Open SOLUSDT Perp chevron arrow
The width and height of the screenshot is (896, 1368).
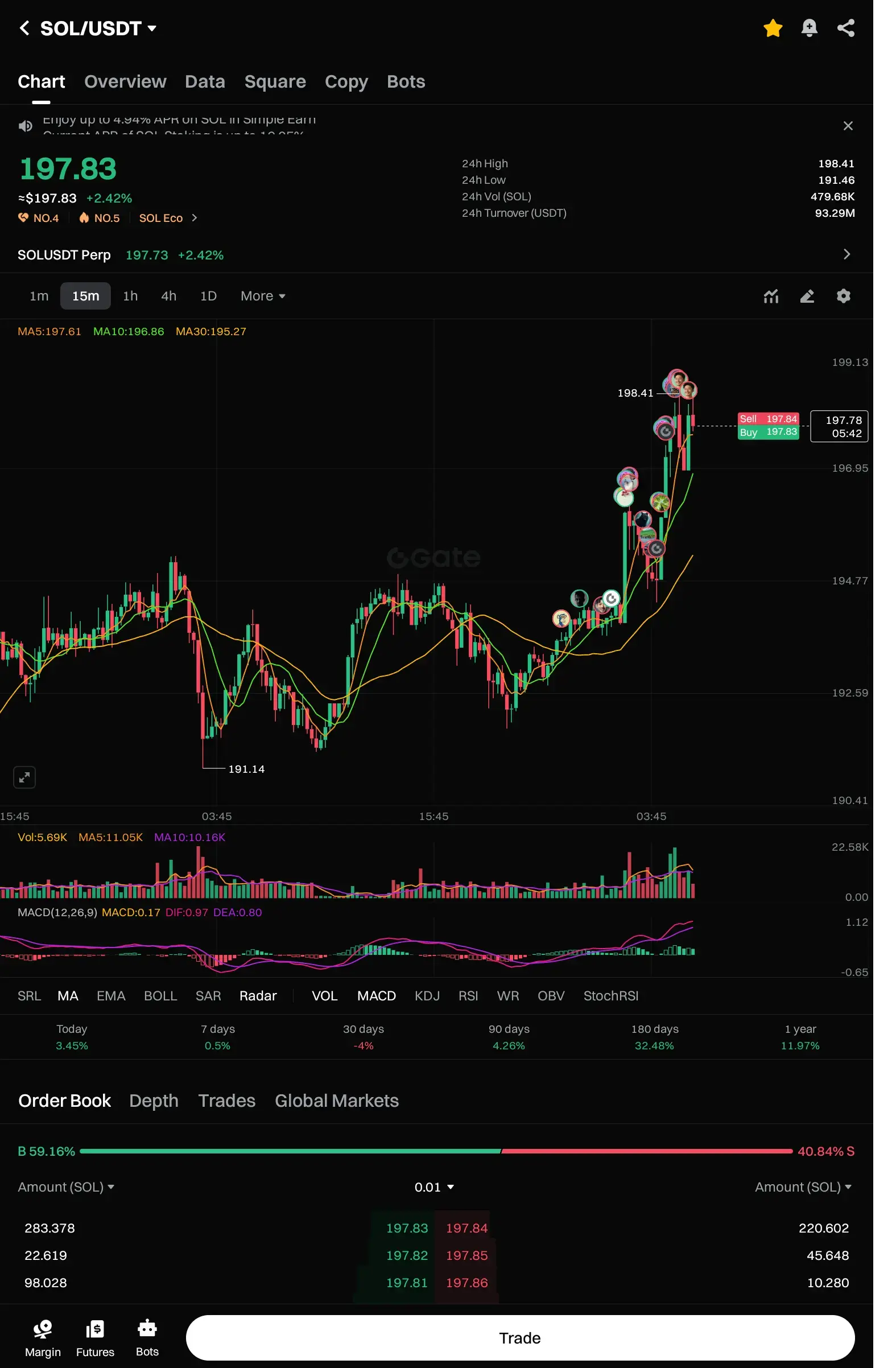846,254
